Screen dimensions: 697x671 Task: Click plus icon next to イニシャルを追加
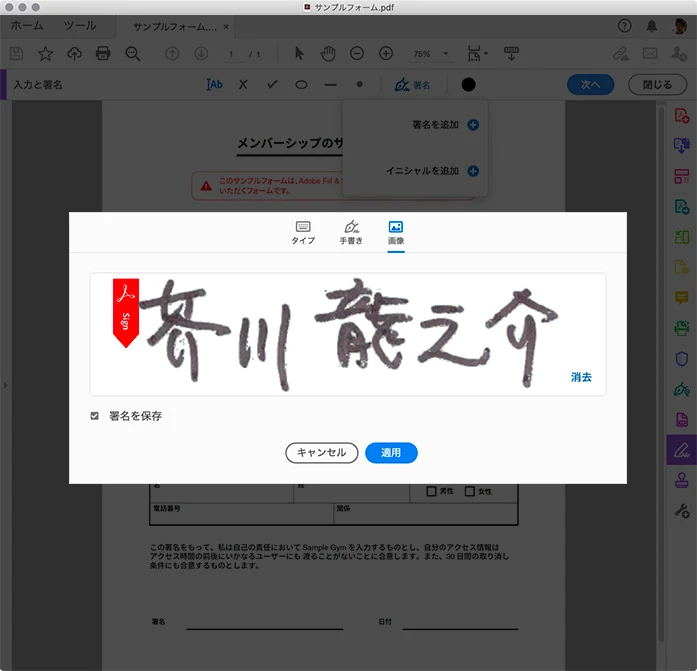click(x=473, y=171)
